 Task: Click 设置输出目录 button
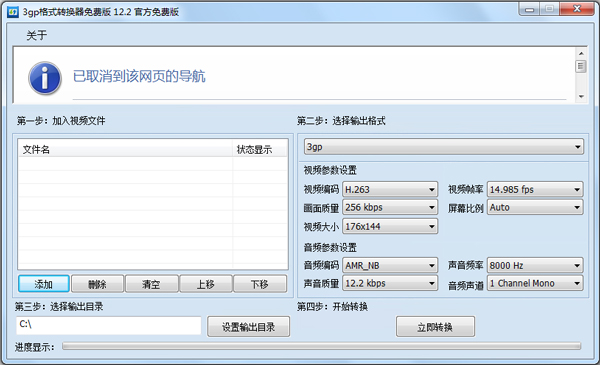[248, 327]
